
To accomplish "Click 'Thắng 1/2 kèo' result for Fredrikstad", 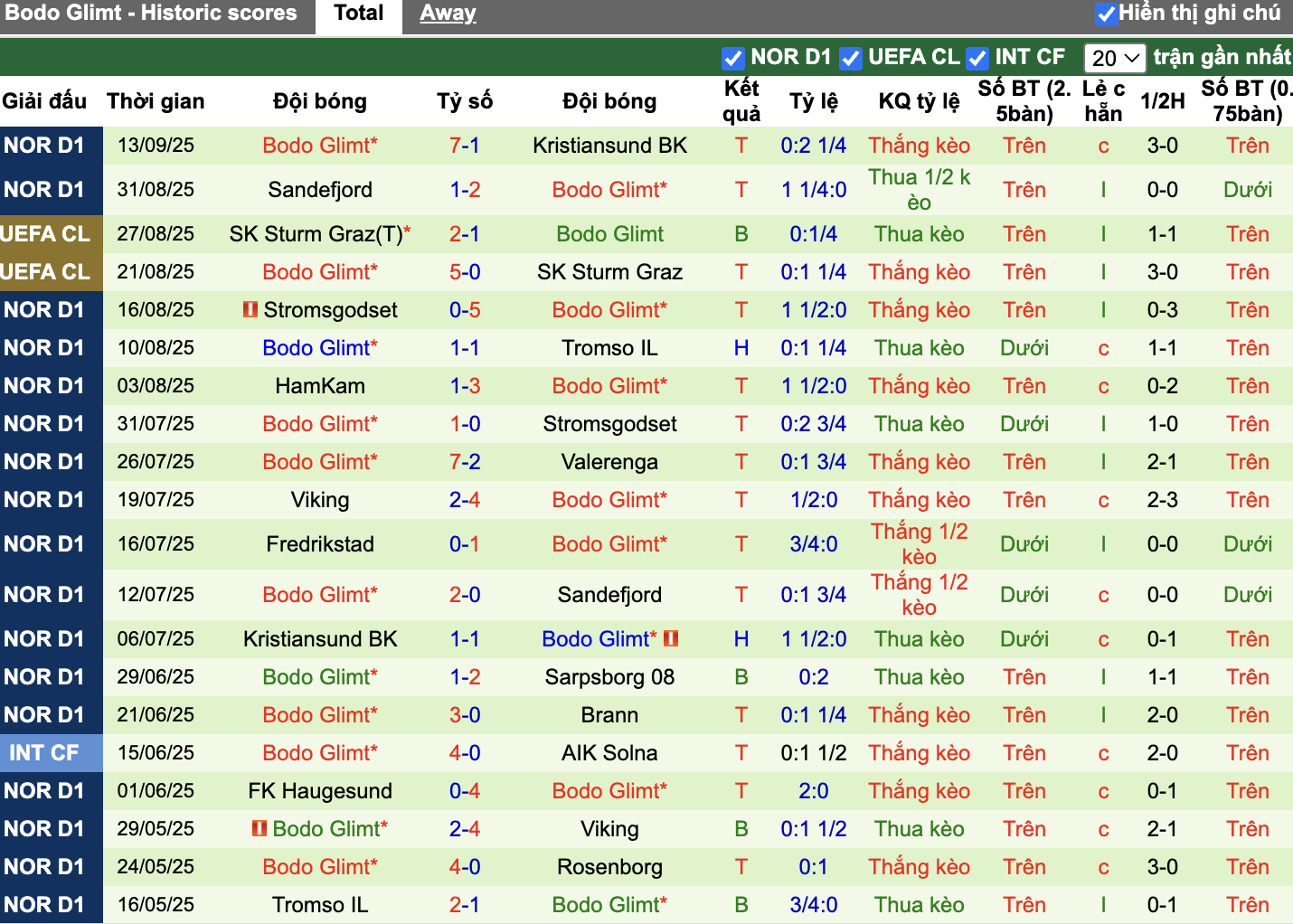I will click(920, 544).
